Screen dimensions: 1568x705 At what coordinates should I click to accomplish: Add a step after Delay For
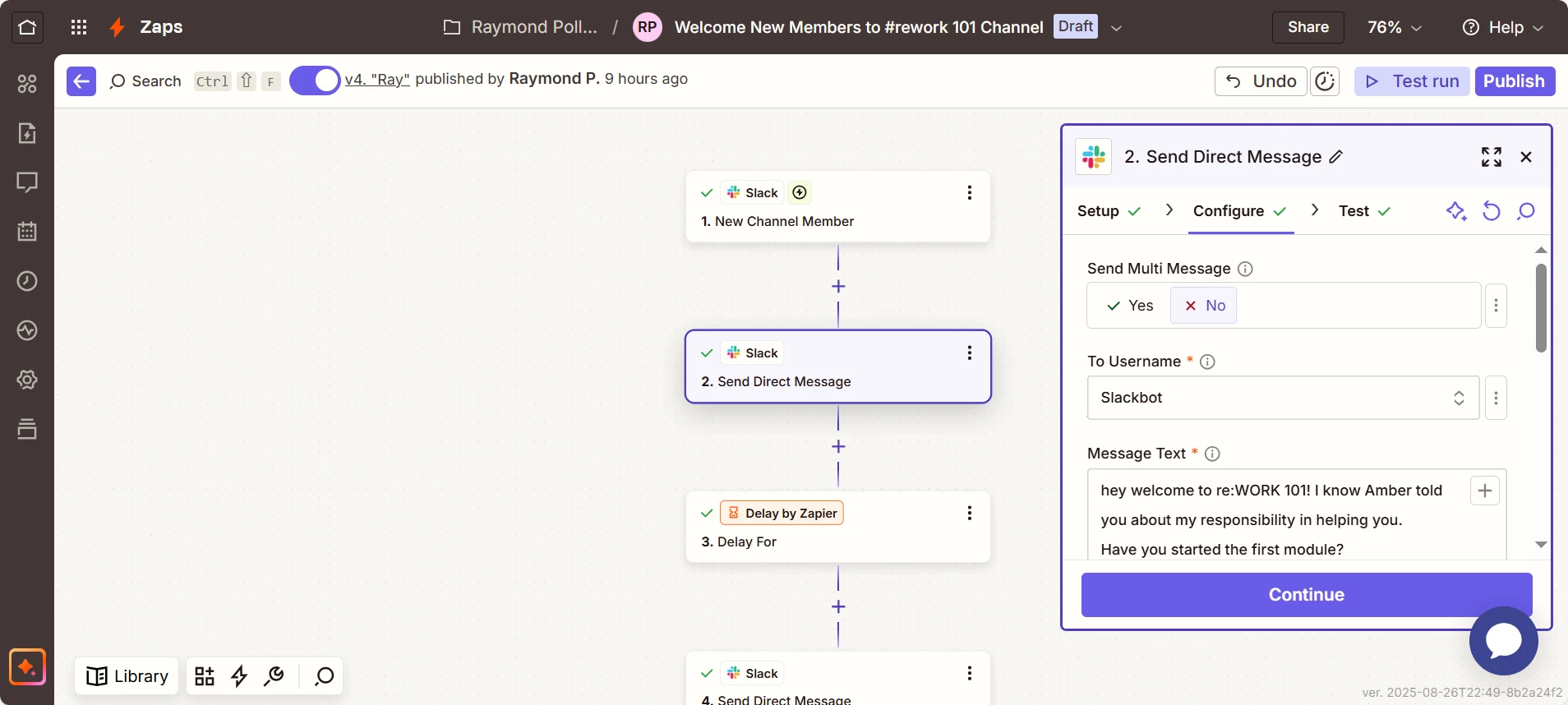click(838, 606)
